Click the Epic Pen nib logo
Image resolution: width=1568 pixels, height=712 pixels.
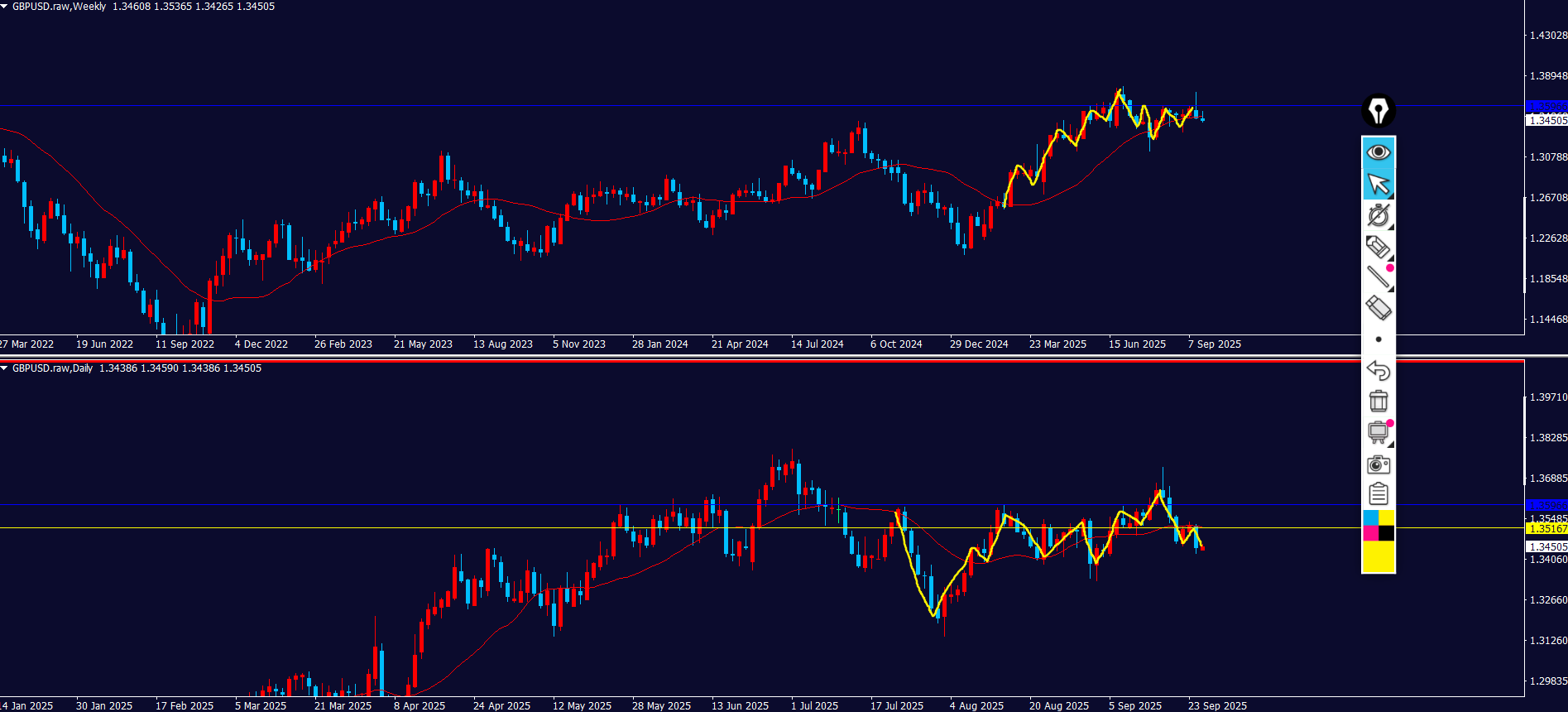[1378, 111]
